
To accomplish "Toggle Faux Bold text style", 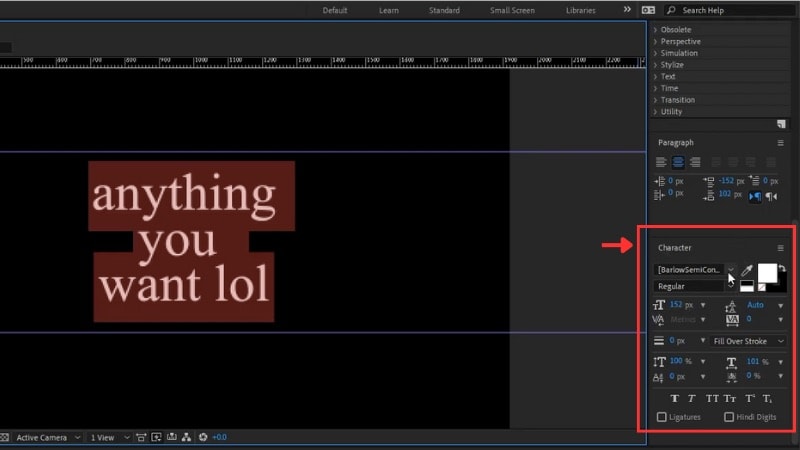I will tap(674, 398).
